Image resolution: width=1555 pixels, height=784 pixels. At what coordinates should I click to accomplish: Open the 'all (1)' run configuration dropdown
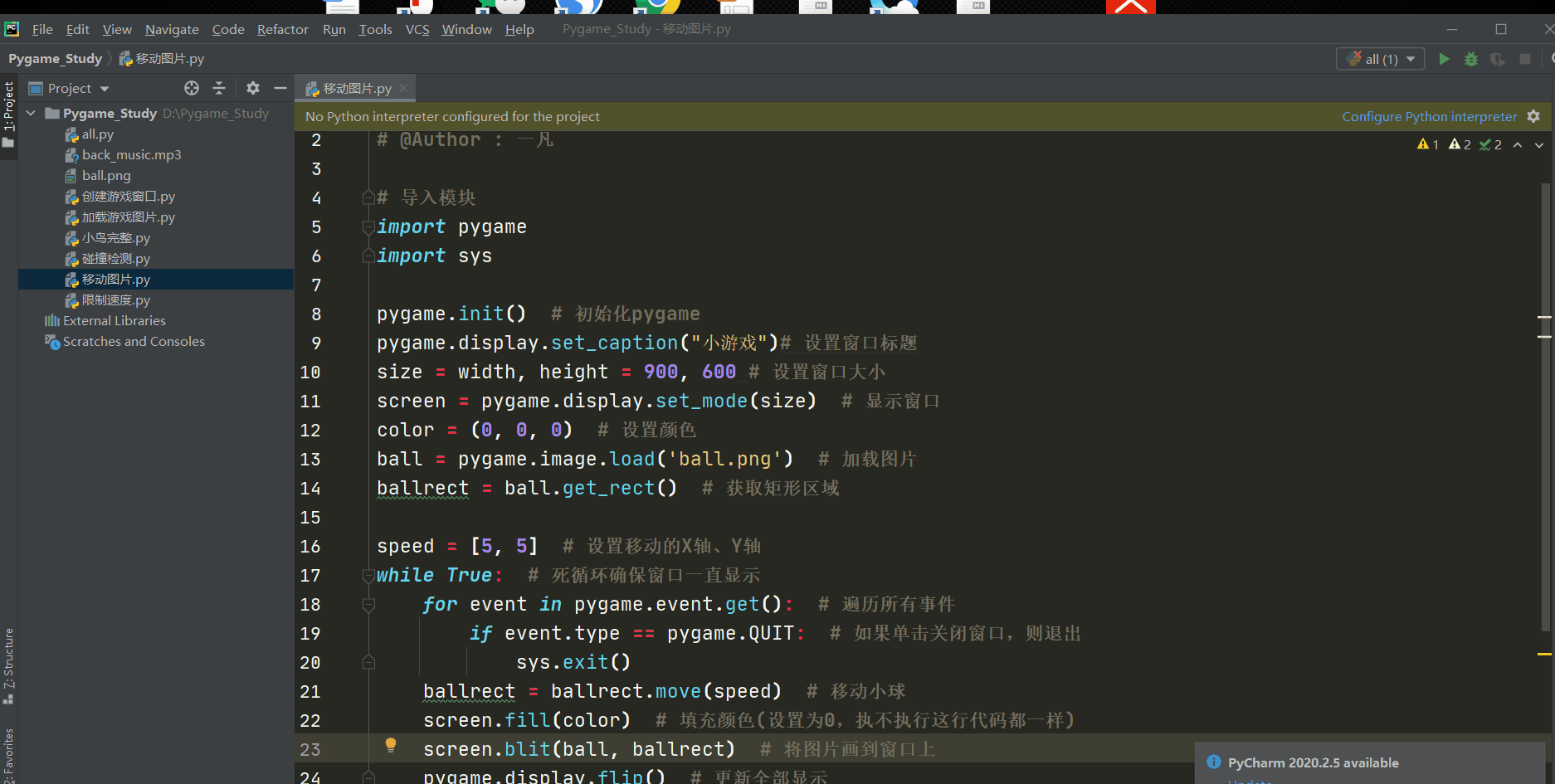click(x=1381, y=59)
